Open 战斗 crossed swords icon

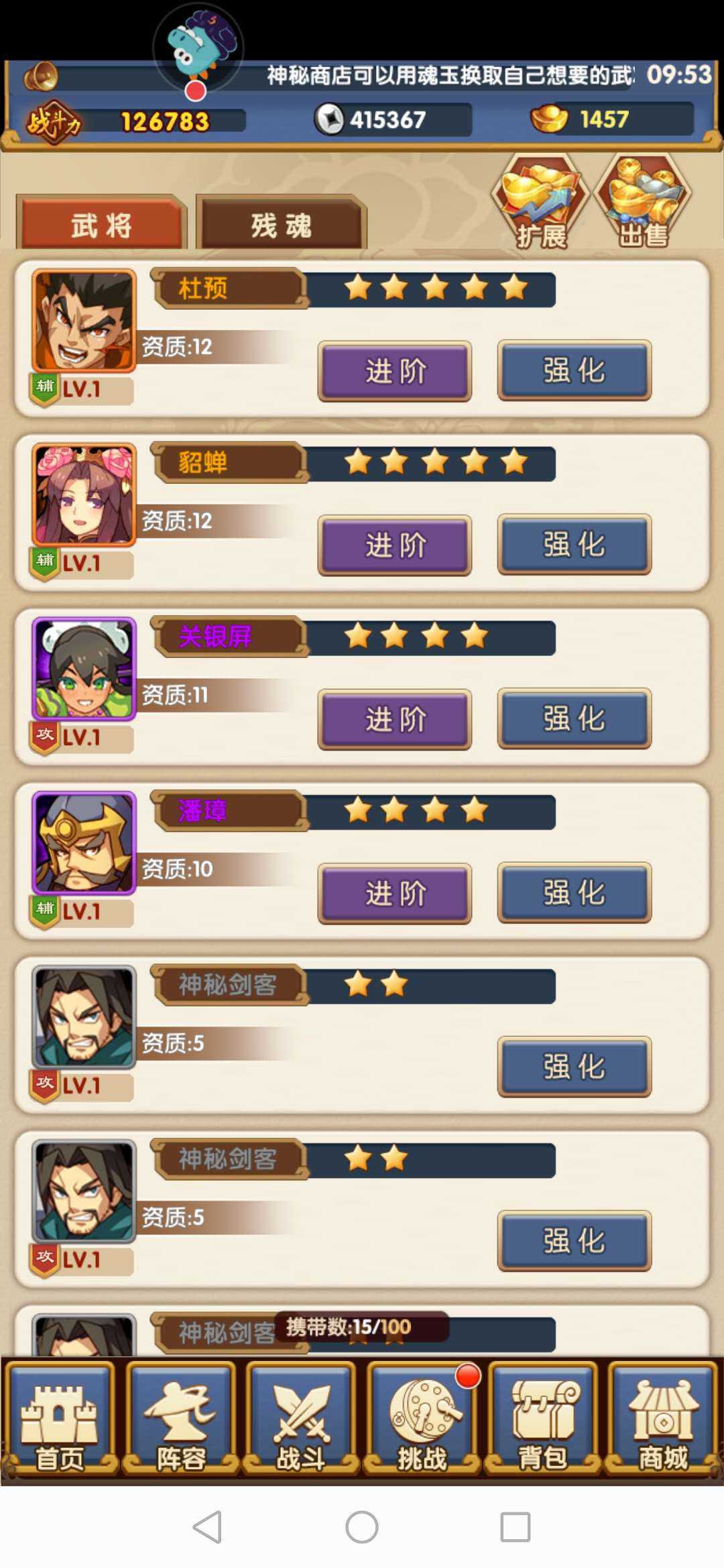301,1418
